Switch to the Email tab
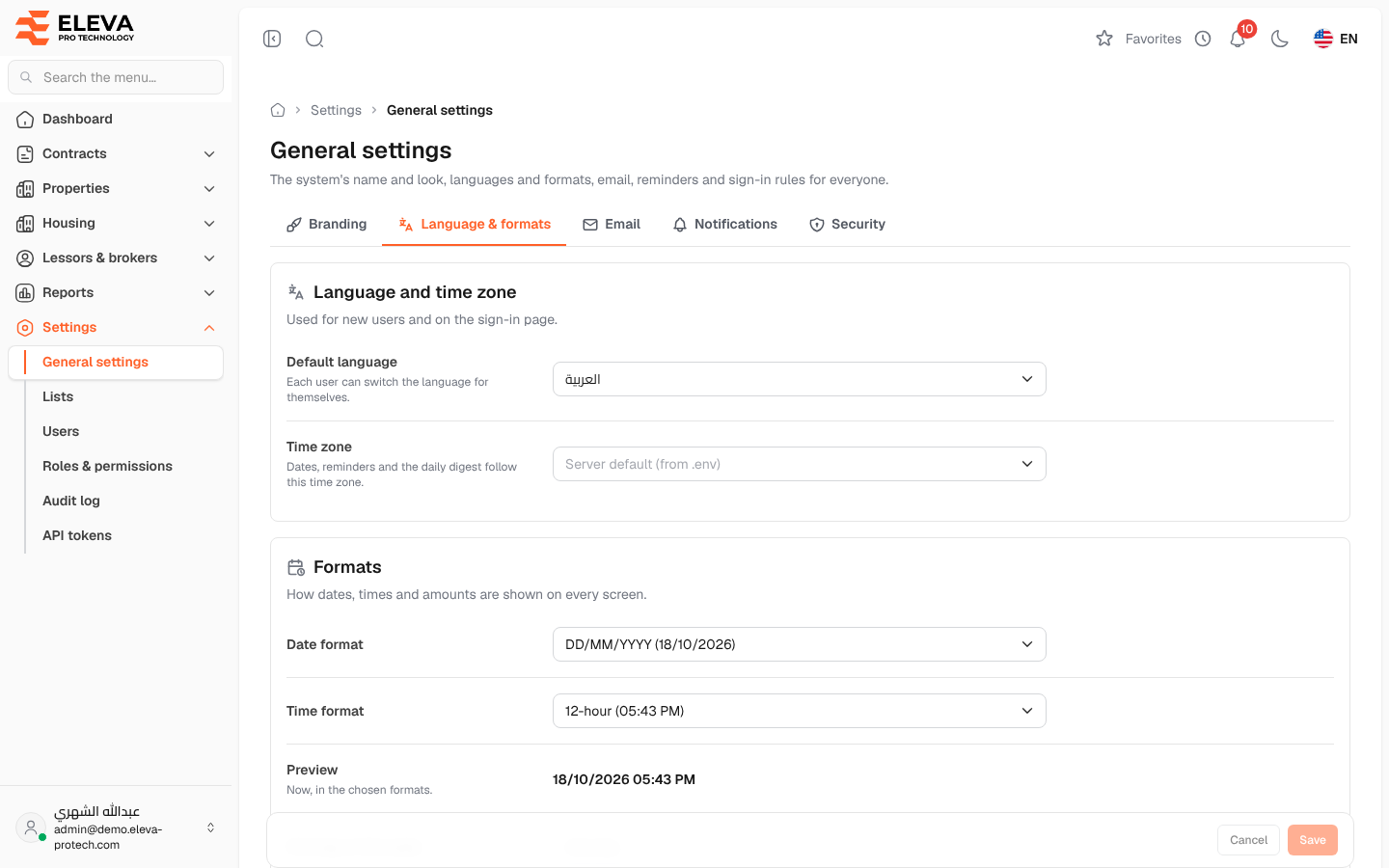 (612, 225)
